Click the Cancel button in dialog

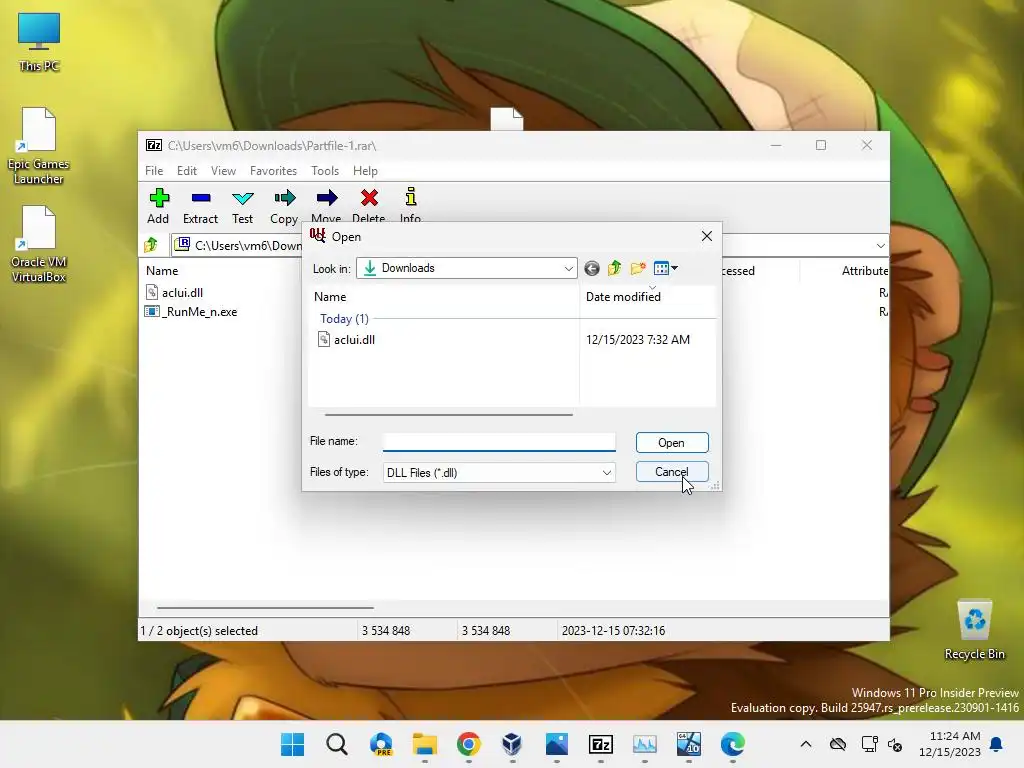672,472
